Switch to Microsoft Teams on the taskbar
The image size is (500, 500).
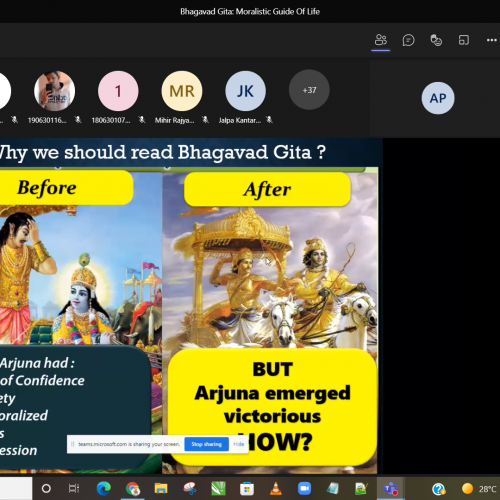390,489
